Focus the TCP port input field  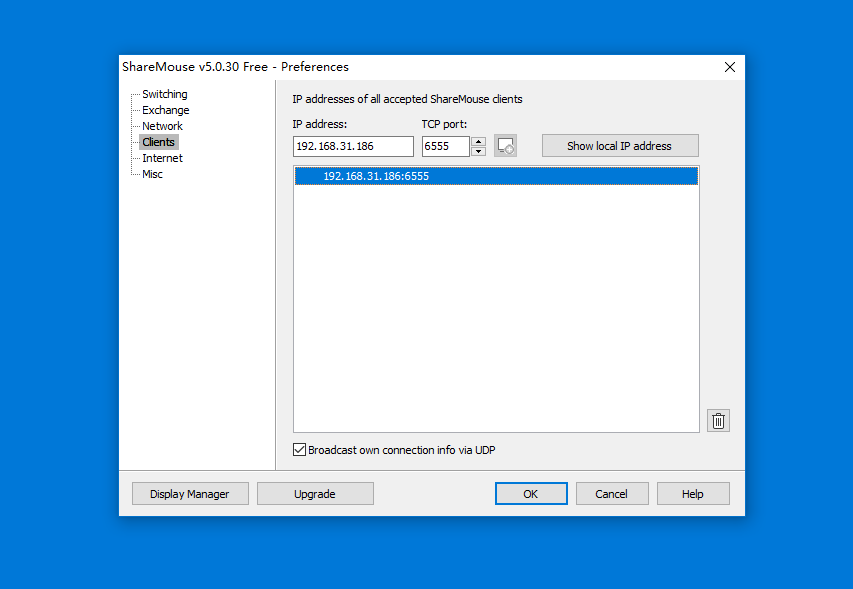click(446, 146)
